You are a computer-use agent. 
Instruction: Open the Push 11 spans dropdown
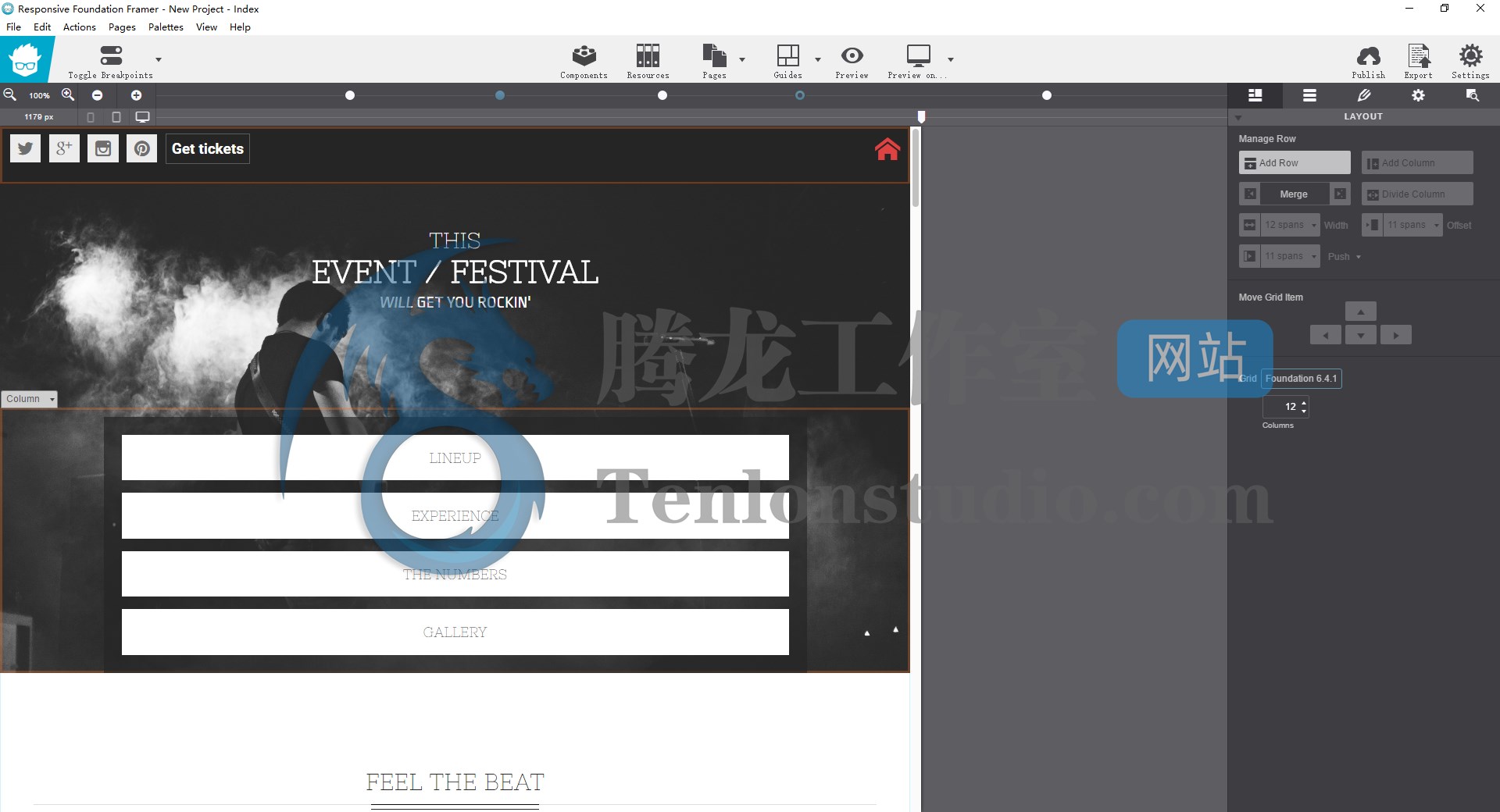click(1290, 256)
